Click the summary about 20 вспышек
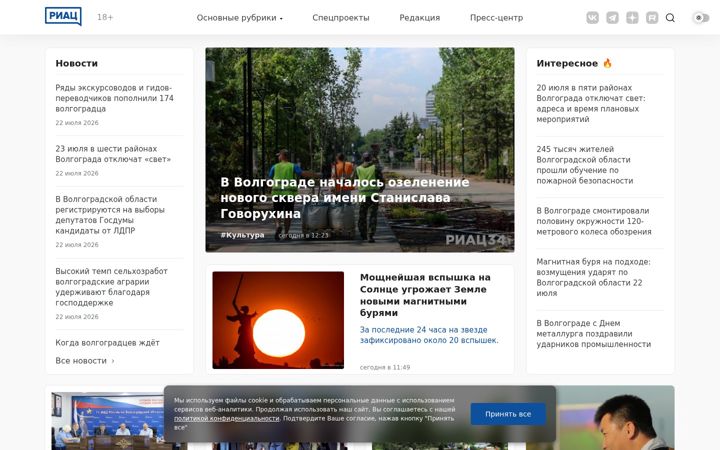 (429, 335)
